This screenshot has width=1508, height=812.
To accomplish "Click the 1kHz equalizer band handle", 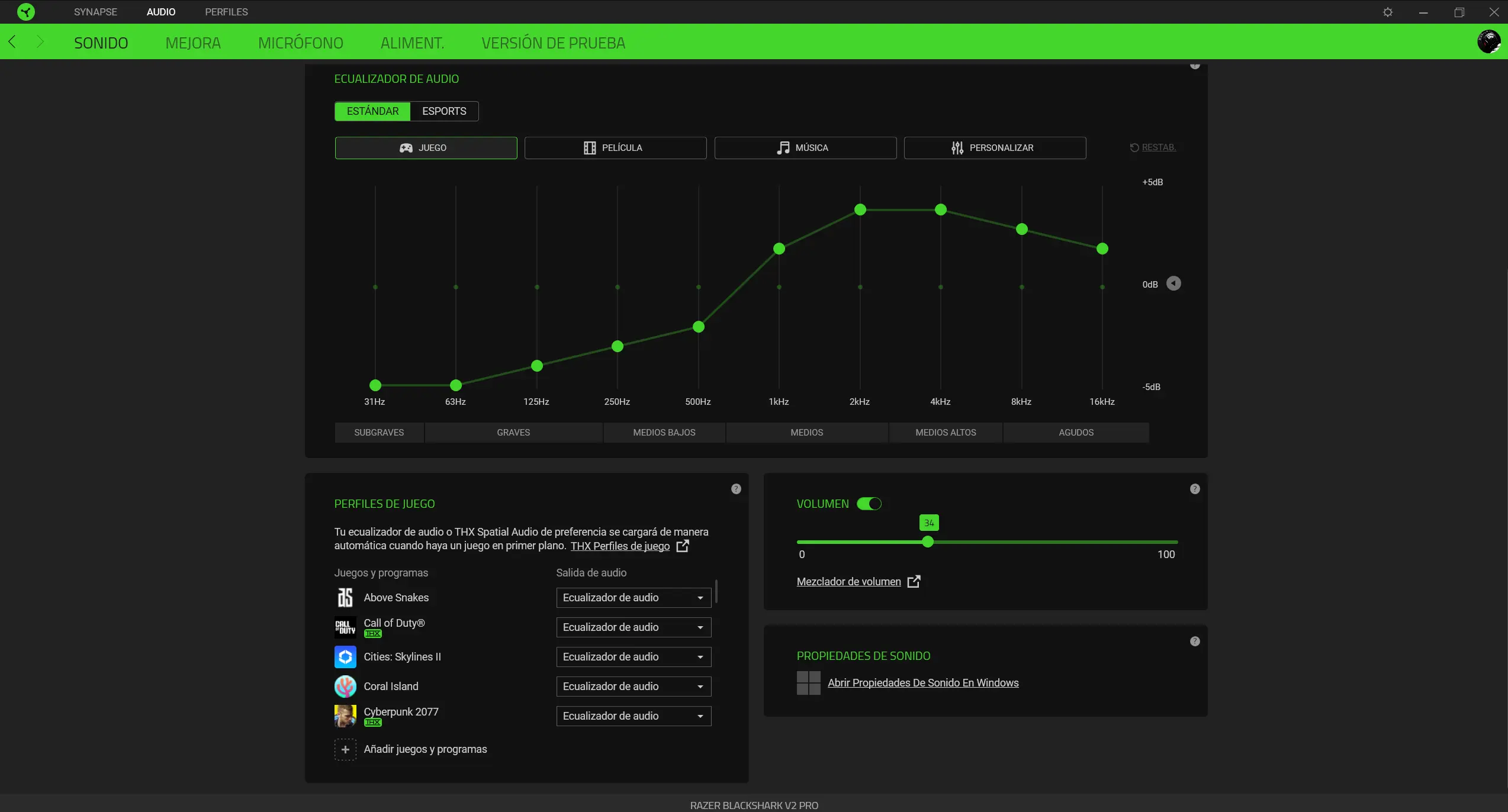I will coord(779,249).
